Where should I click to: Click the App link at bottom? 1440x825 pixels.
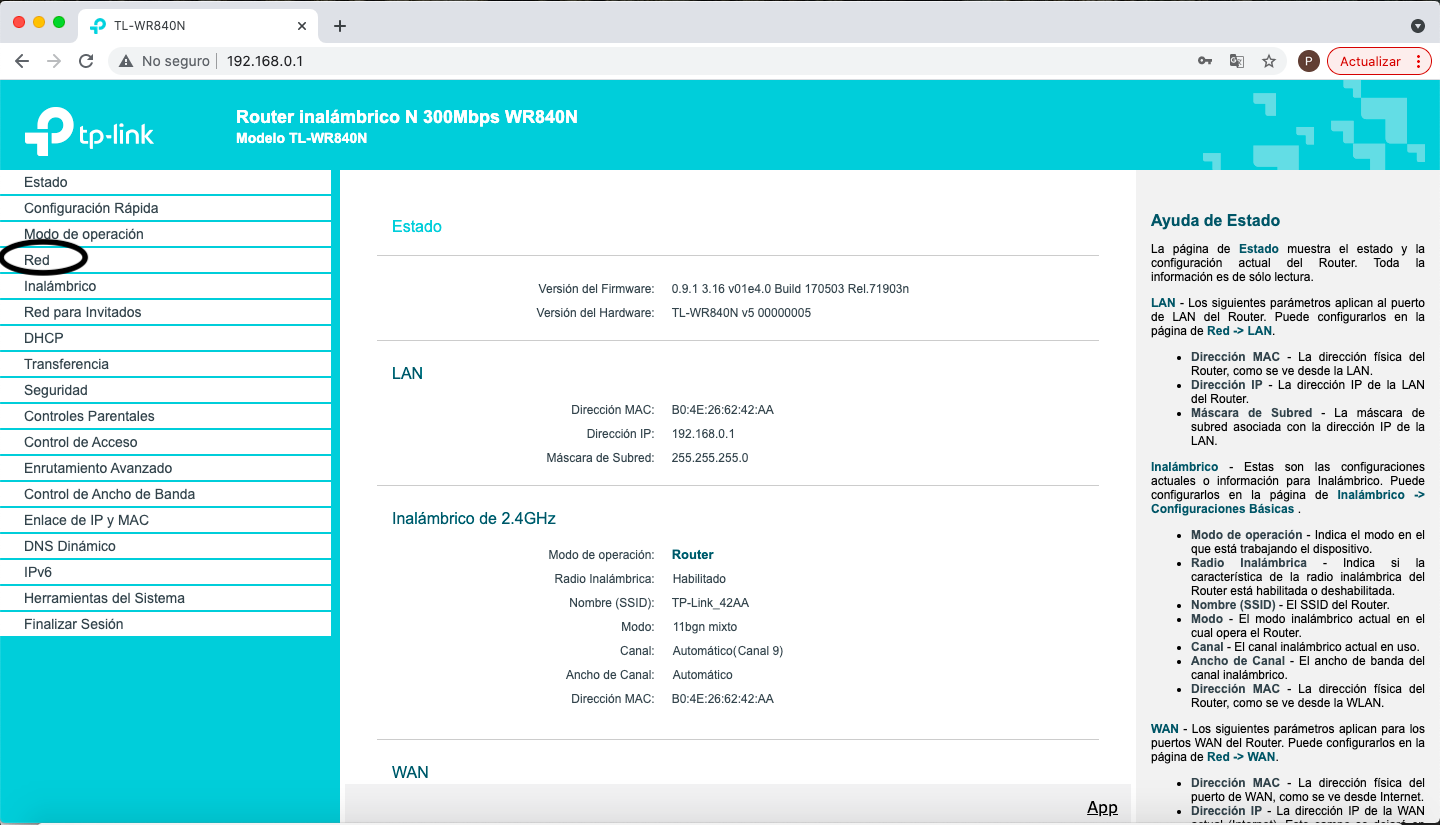coord(1102,807)
